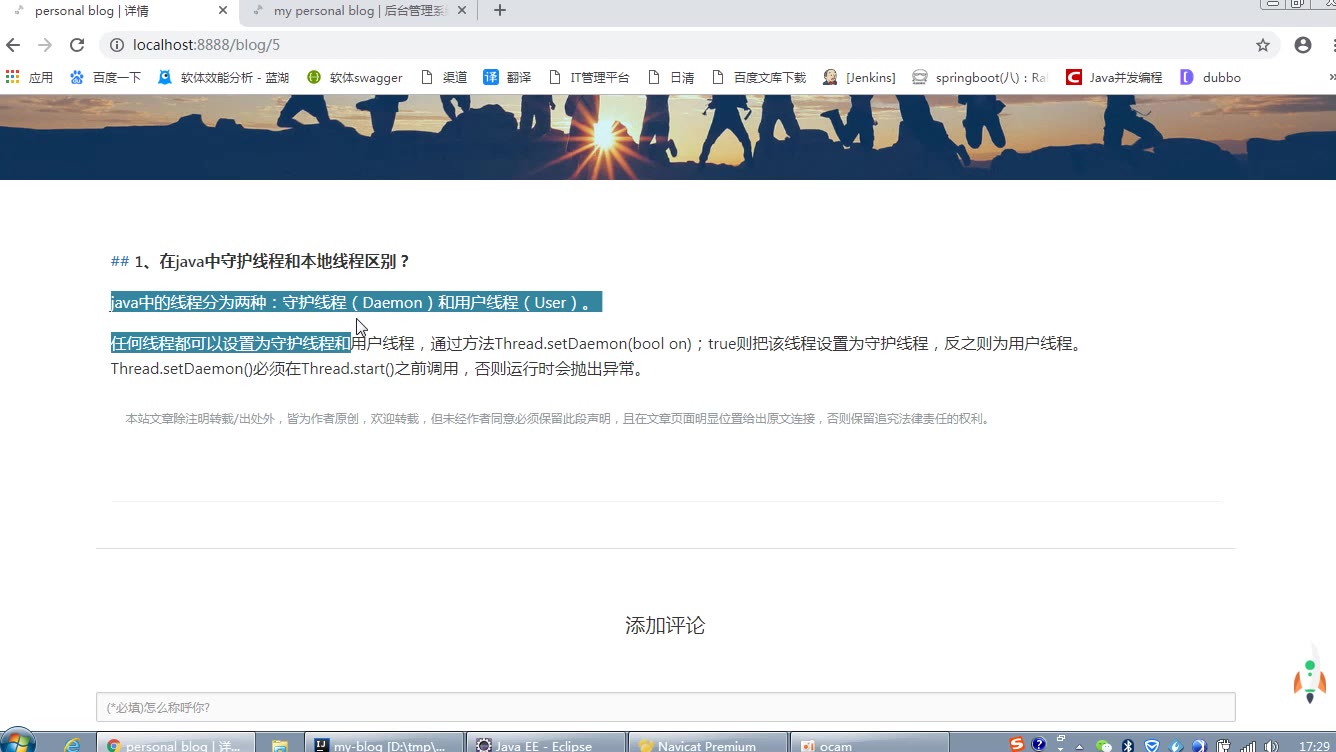Image resolution: width=1336 pixels, height=752 pixels.
Task: Click the text 'Thread.setDaemon()必须在Thread.start()之前调用'
Action: pyautogui.click(x=285, y=369)
